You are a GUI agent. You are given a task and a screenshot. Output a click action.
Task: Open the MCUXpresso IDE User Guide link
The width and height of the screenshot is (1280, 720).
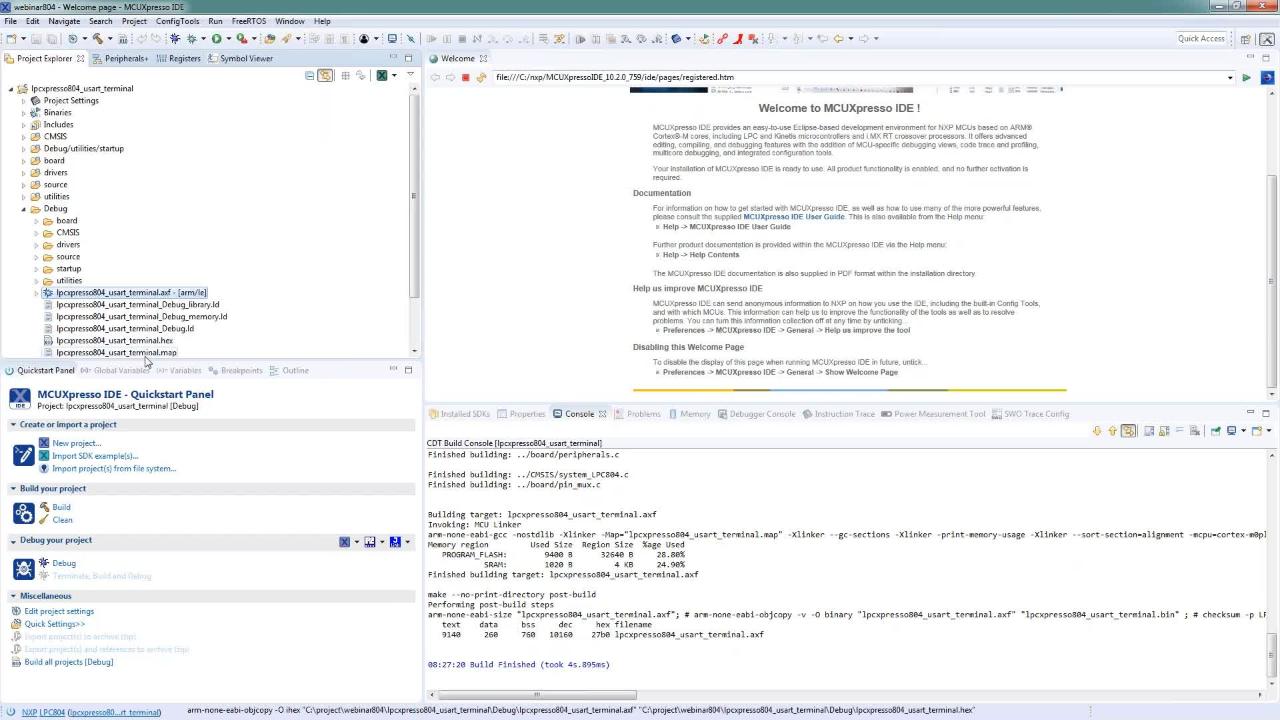(x=793, y=217)
